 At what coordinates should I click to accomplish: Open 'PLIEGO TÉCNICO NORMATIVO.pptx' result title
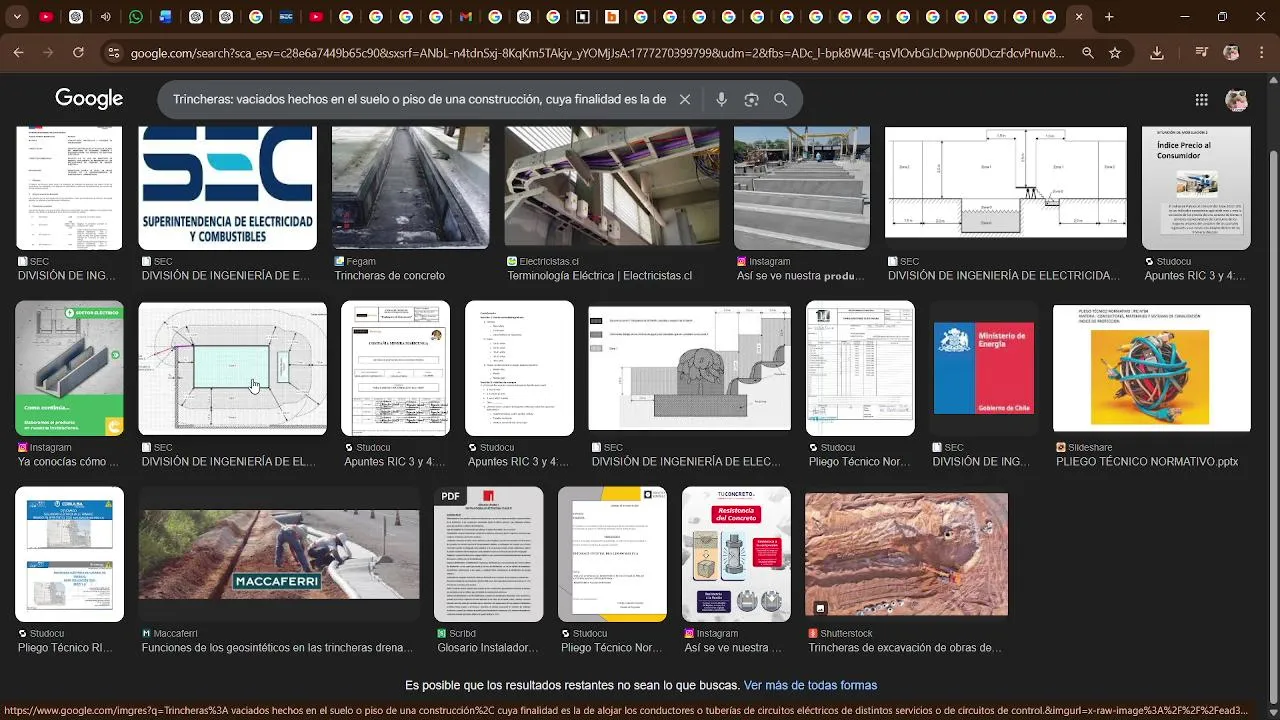click(1147, 462)
